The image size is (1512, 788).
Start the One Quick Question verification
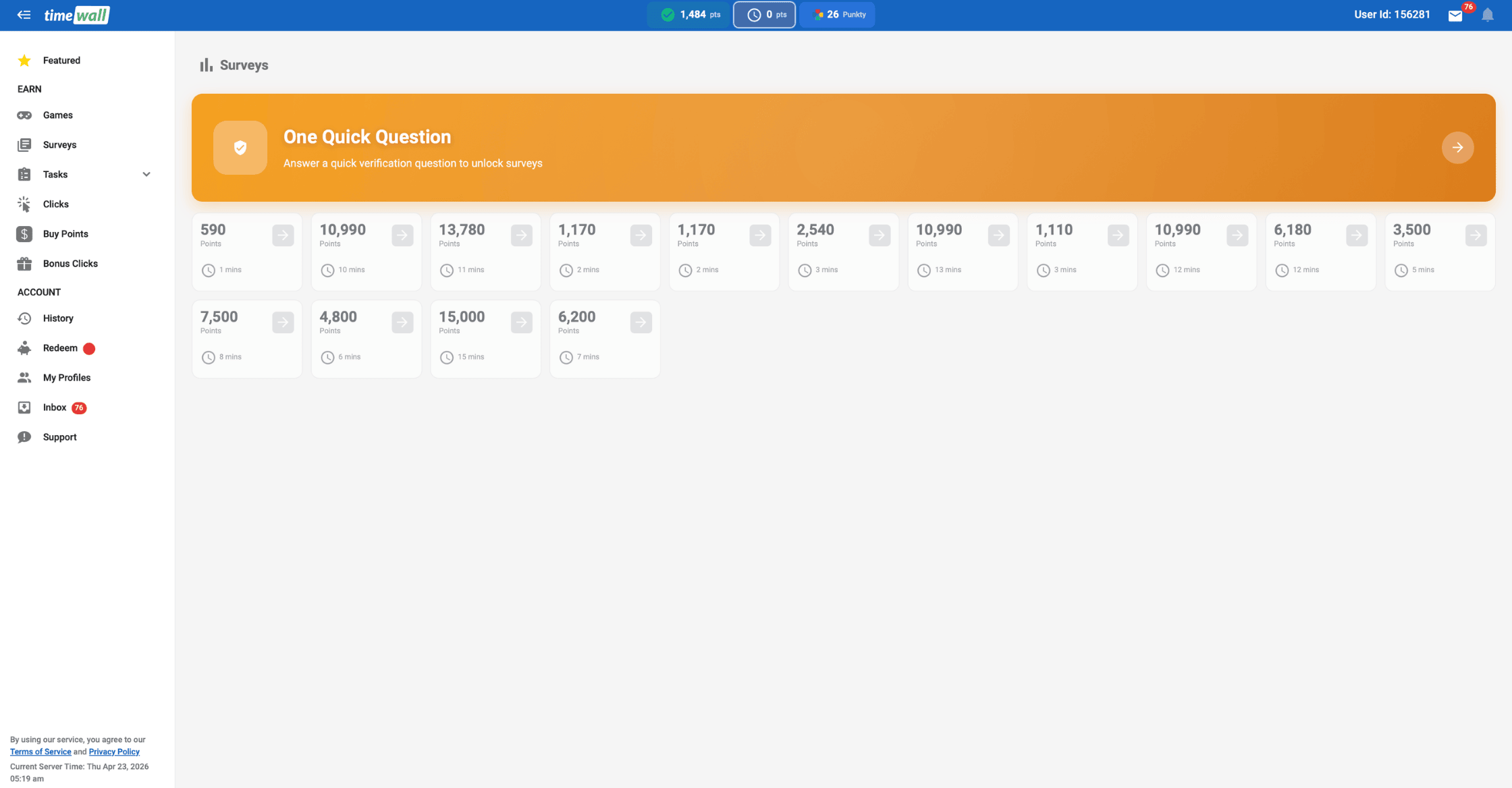point(1457,148)
